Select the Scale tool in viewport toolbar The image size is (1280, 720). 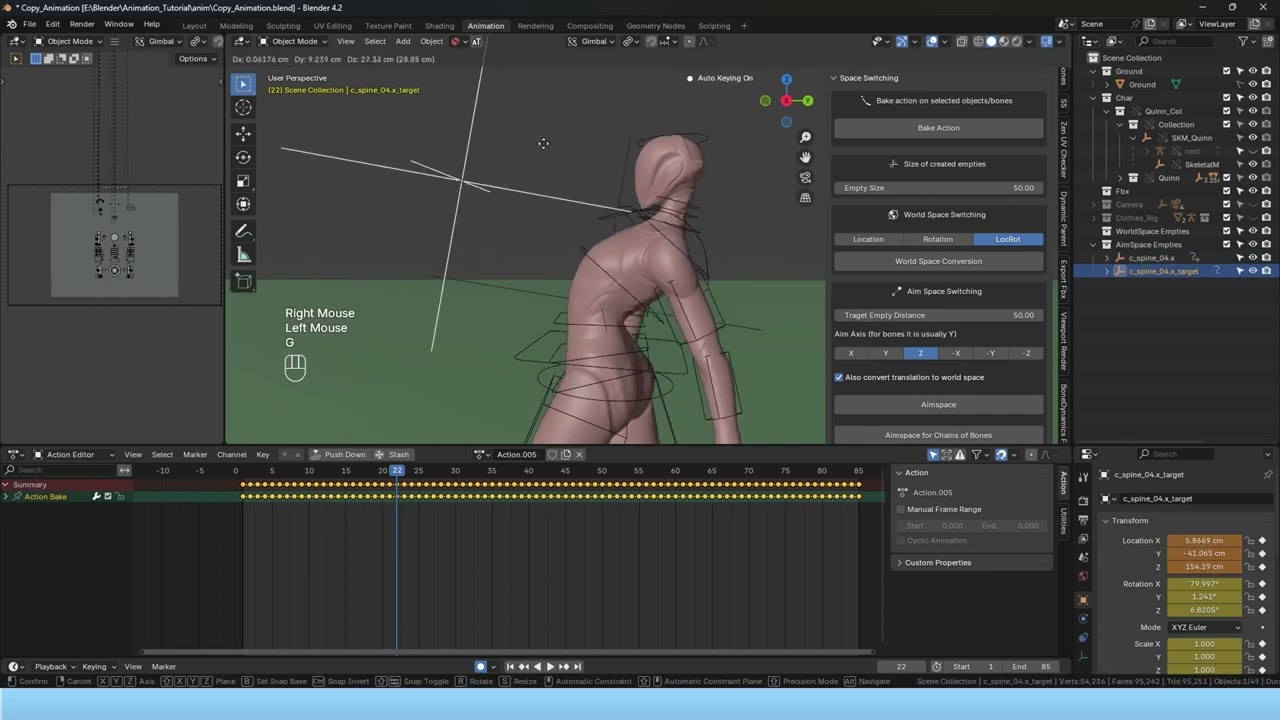click(243, 181)
